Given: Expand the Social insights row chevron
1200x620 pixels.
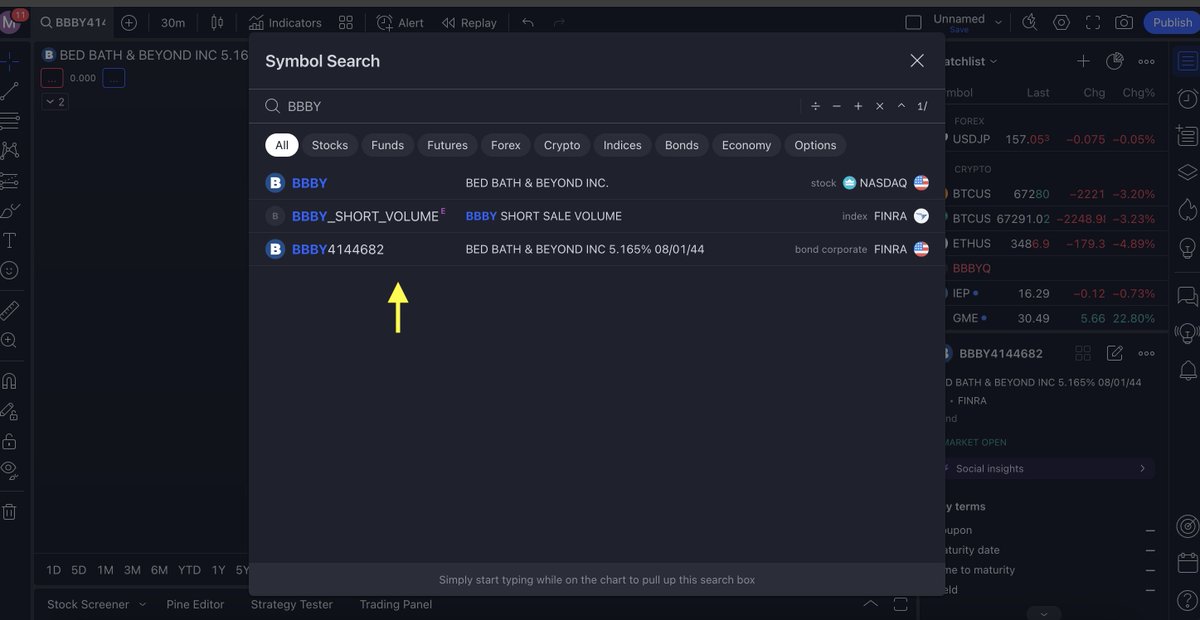Looking at the screenshot, I should (x=1142, y=468).
